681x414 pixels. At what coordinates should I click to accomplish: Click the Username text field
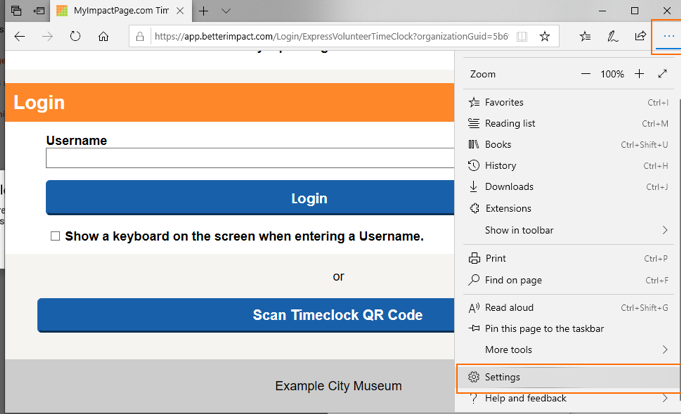(x=250, y=158)
